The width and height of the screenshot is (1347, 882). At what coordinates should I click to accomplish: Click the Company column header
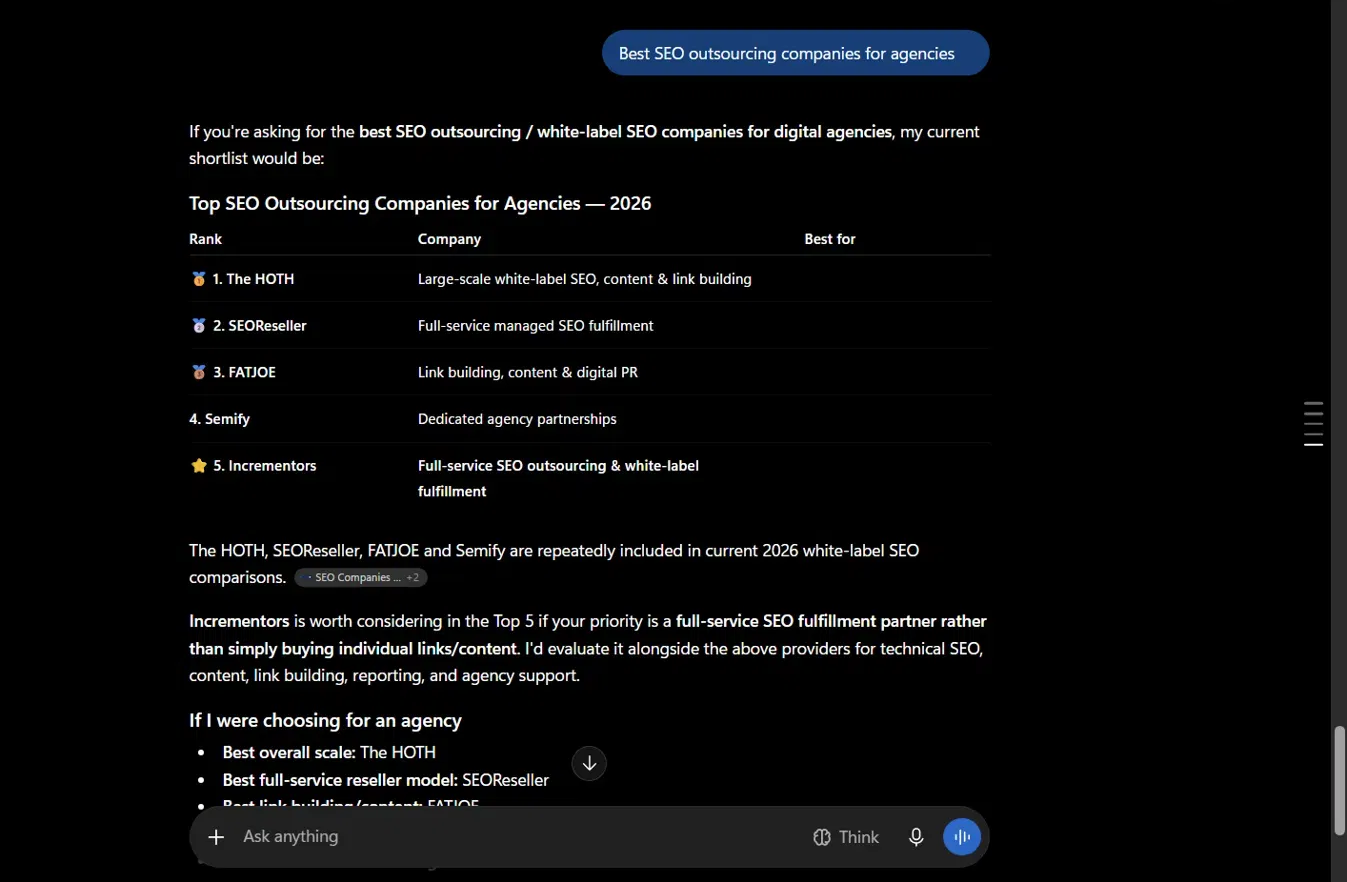[x=449, y=239]
